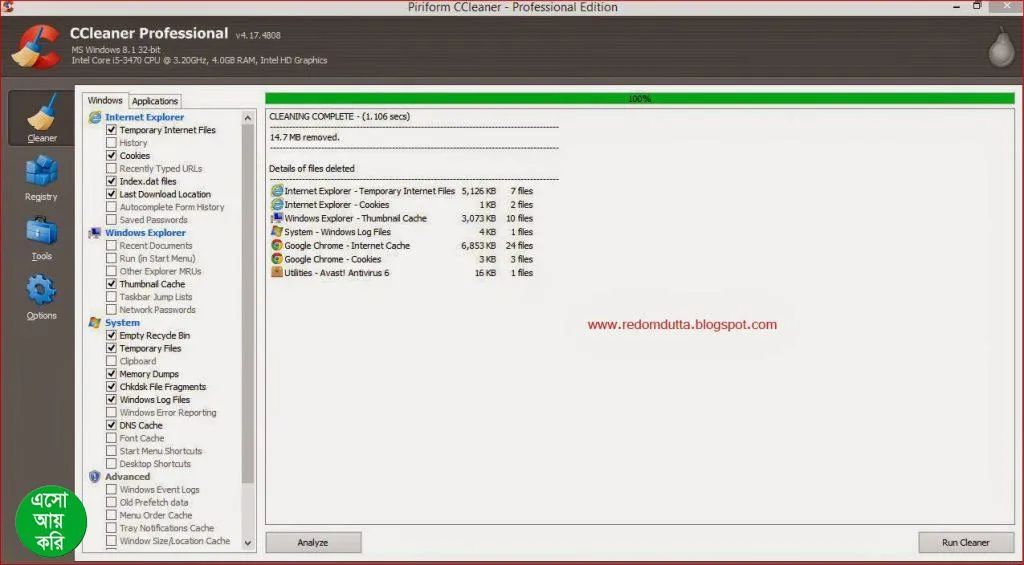Enable the Old Prefetch data checkbox

coord(112,503)
